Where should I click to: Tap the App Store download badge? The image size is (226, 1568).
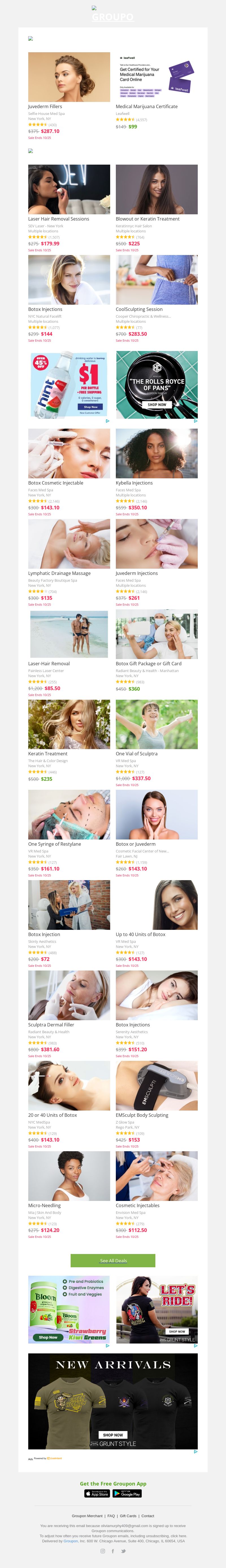click(x=97, y=1493)
